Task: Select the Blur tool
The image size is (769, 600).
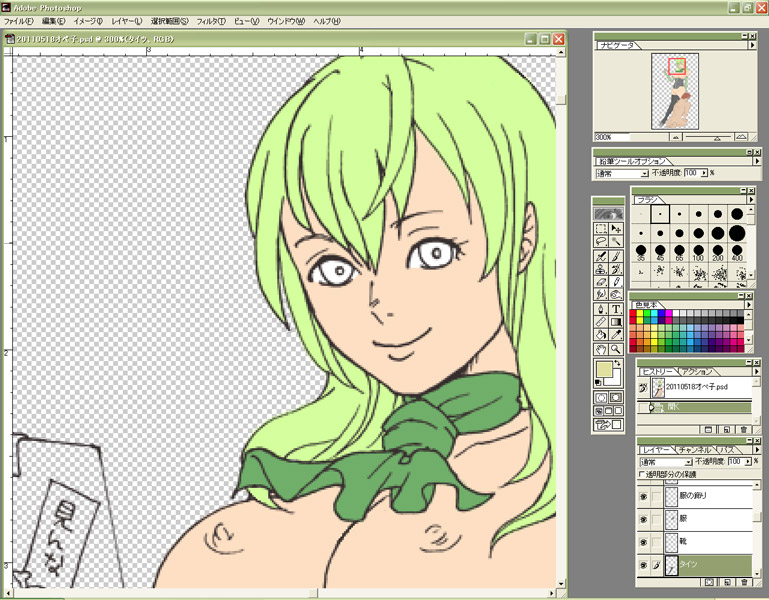Action: [x=601, y=294]
